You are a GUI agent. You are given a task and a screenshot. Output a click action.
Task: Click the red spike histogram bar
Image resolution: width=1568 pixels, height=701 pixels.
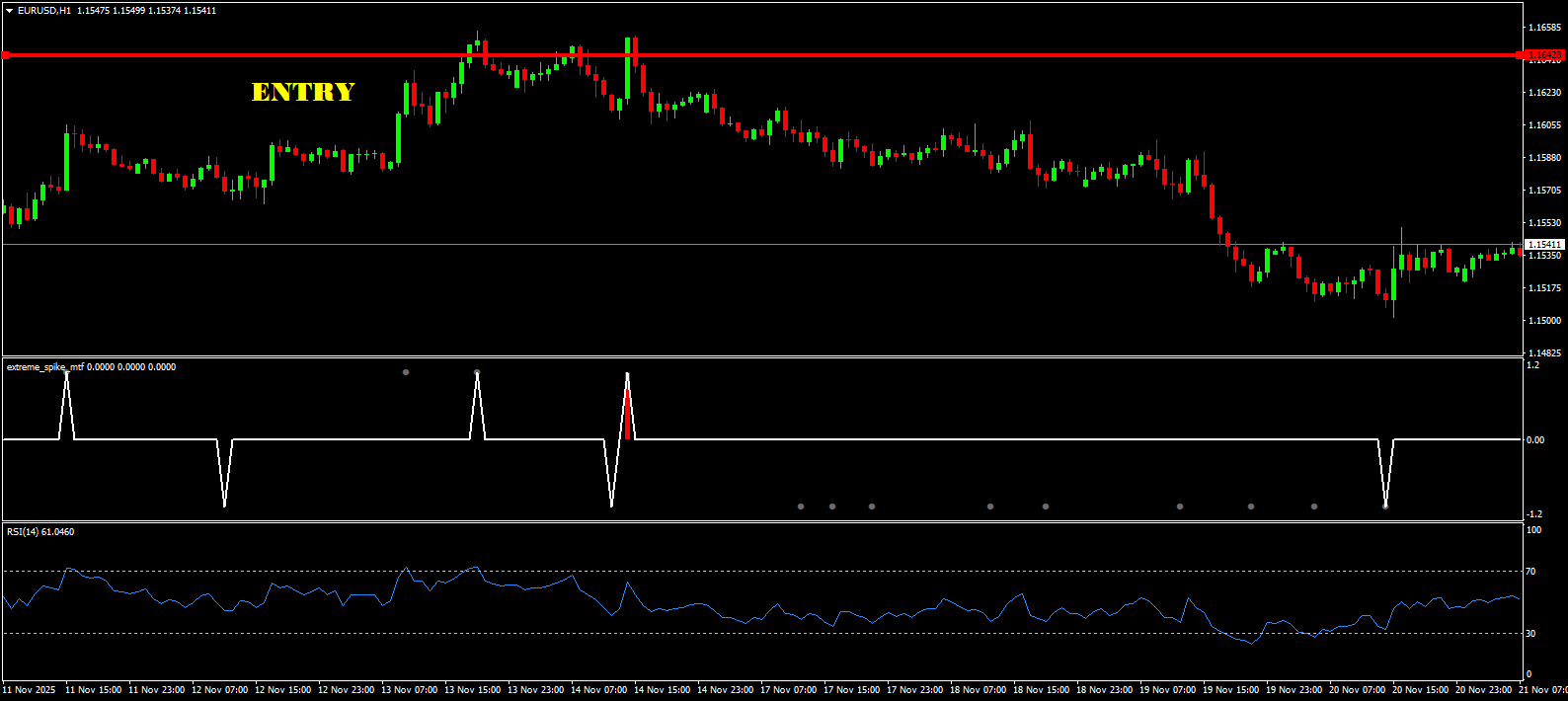pos(627,413)
